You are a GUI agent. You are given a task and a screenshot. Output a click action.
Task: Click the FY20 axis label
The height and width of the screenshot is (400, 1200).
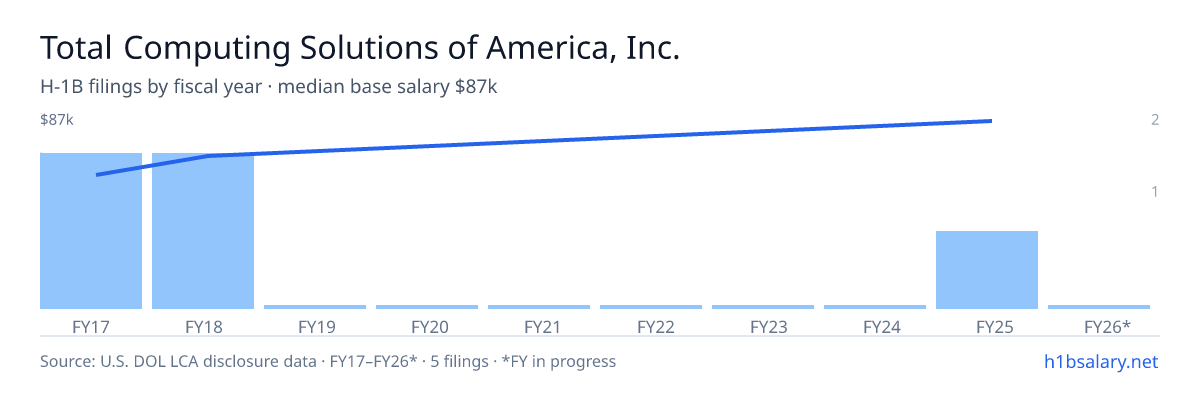(427, 326)
